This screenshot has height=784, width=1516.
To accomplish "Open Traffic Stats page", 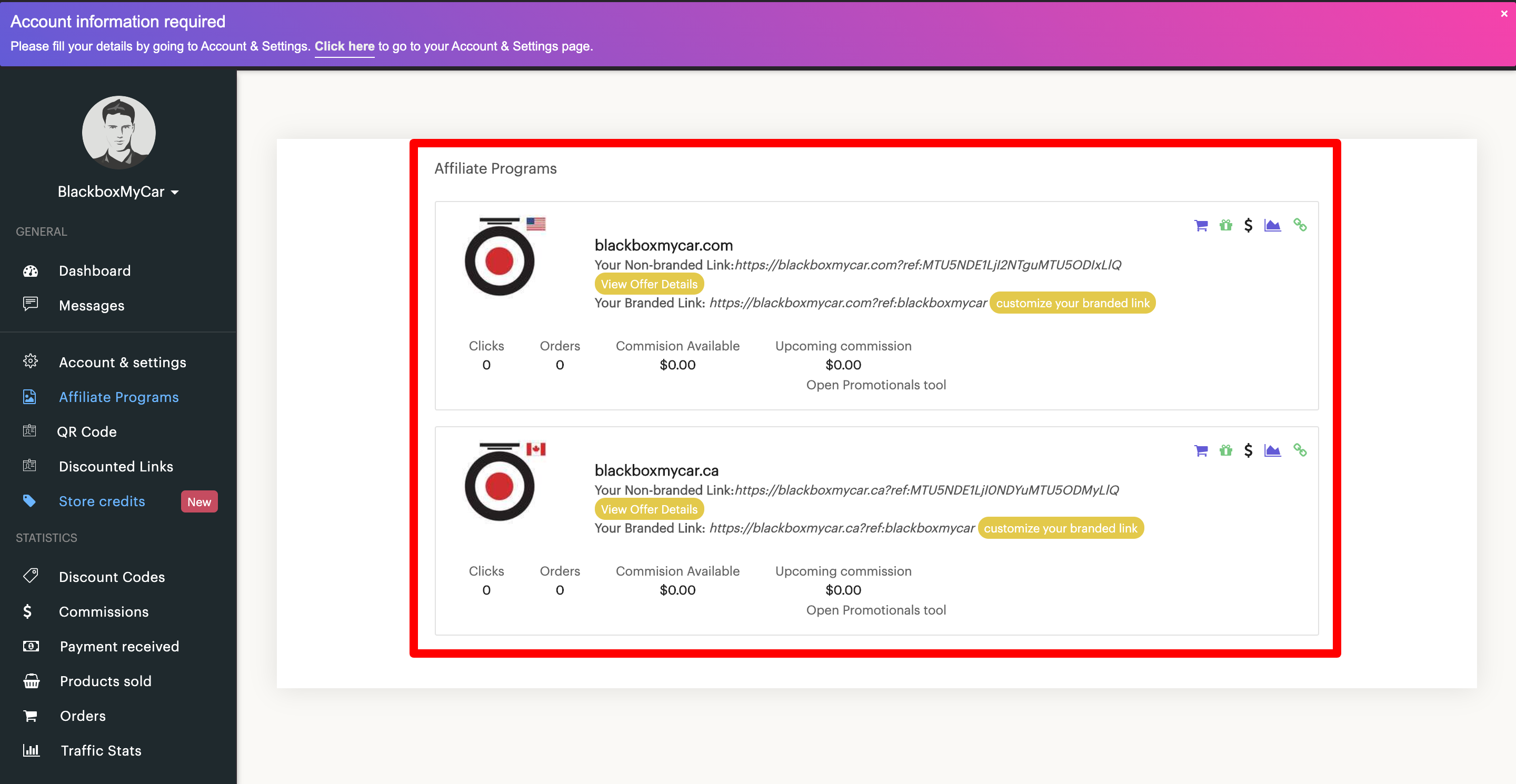I will 101,750.
